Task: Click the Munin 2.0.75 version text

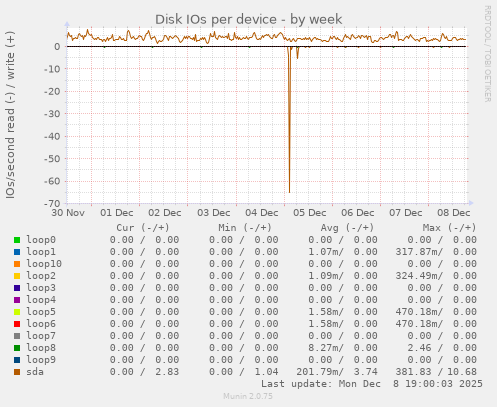Action: [248, 396]
